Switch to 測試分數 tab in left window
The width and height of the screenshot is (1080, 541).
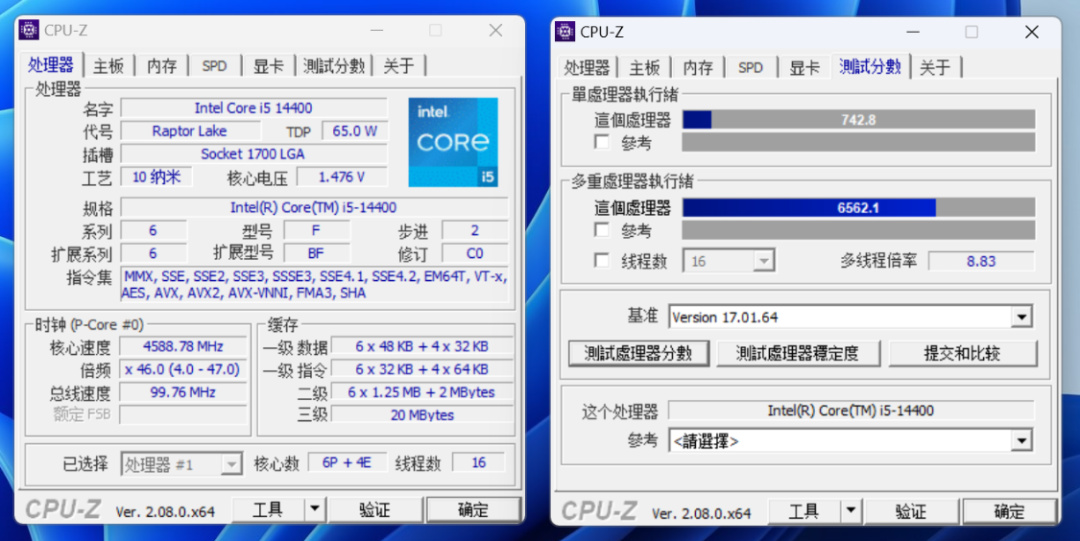pos(334,66)
